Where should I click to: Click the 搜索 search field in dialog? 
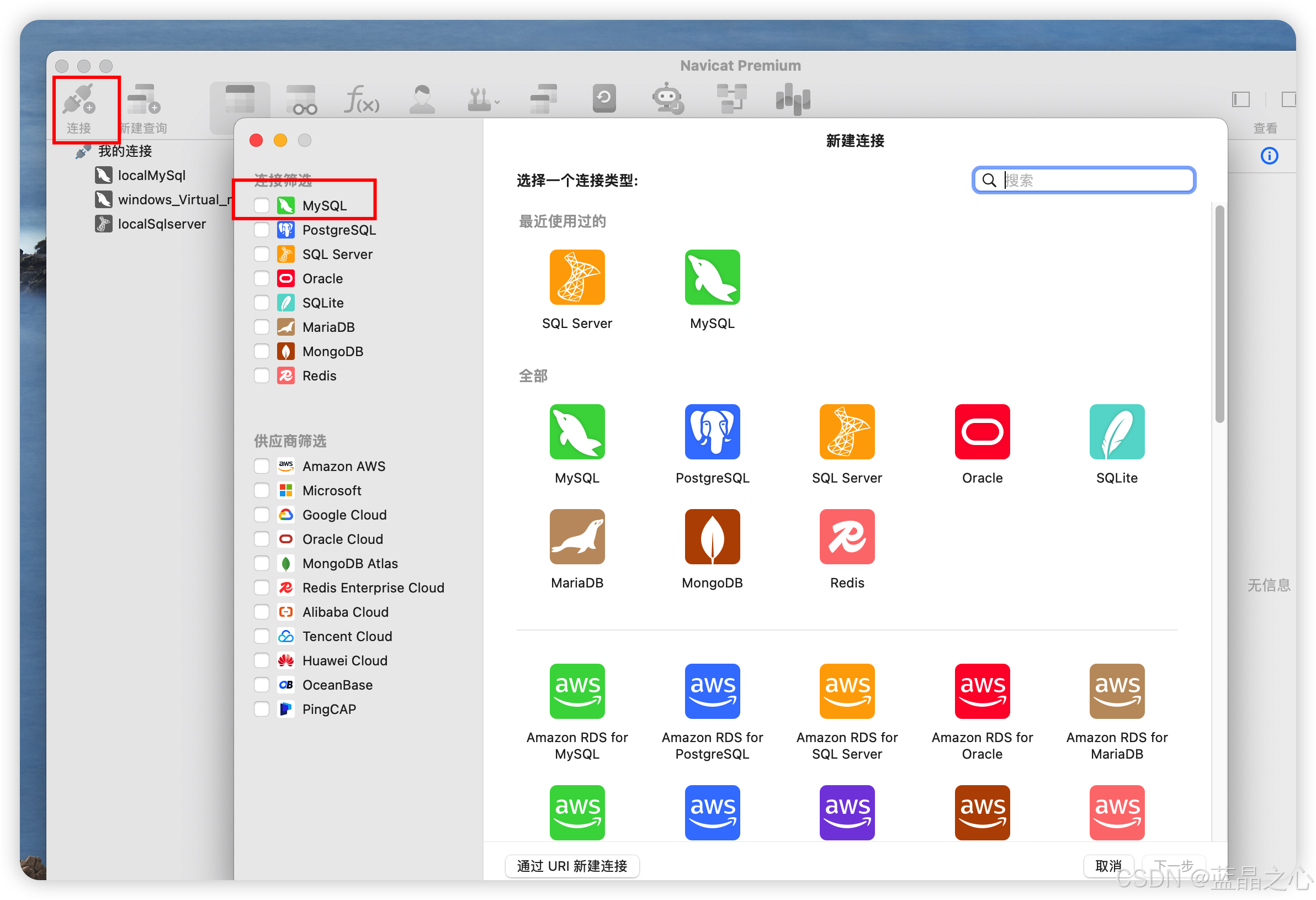[x=1084, y=180]
